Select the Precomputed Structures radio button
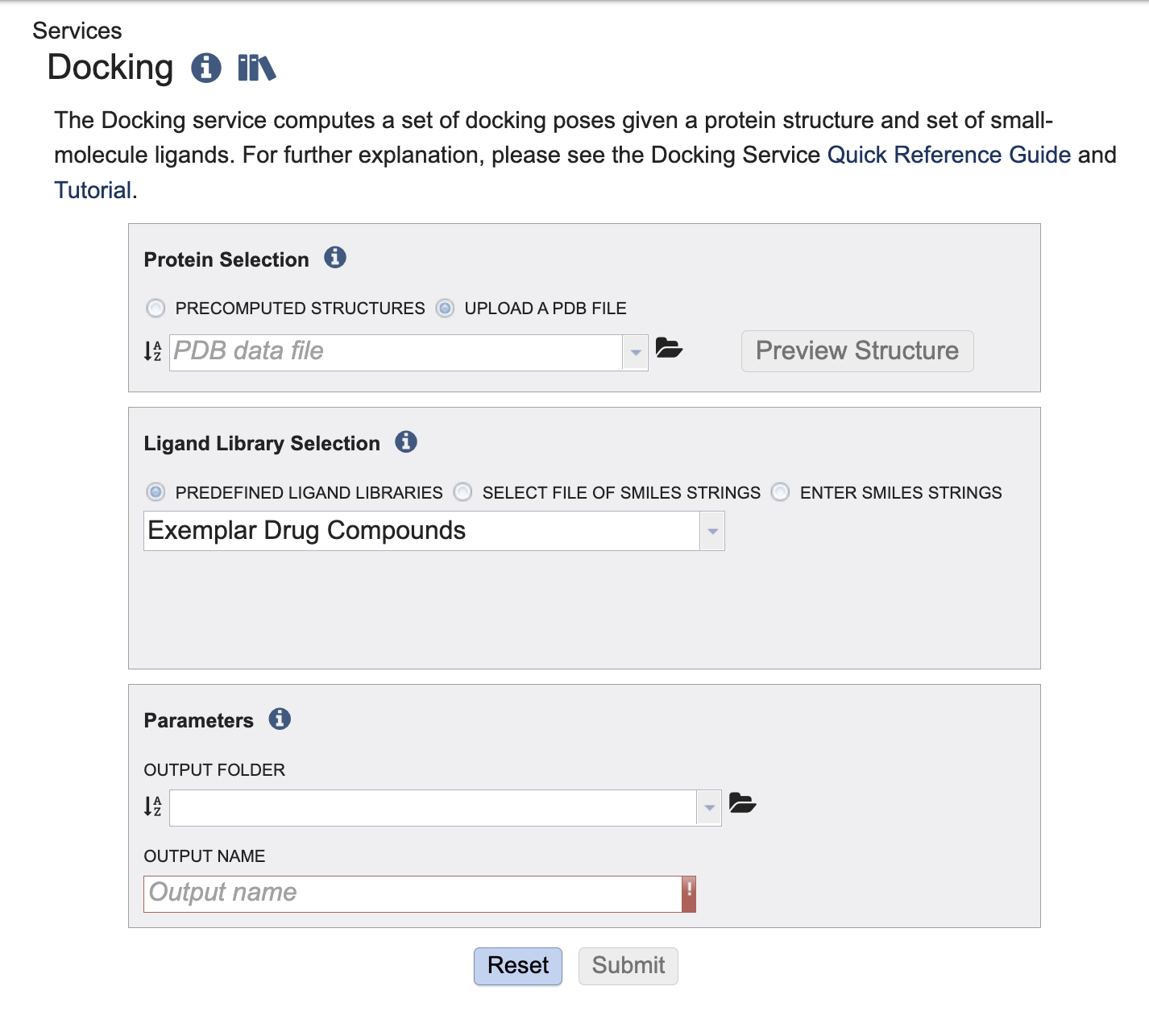The width and height of the screenshot is (1149, 1036). pyautogui.click(x=156, y=309)
